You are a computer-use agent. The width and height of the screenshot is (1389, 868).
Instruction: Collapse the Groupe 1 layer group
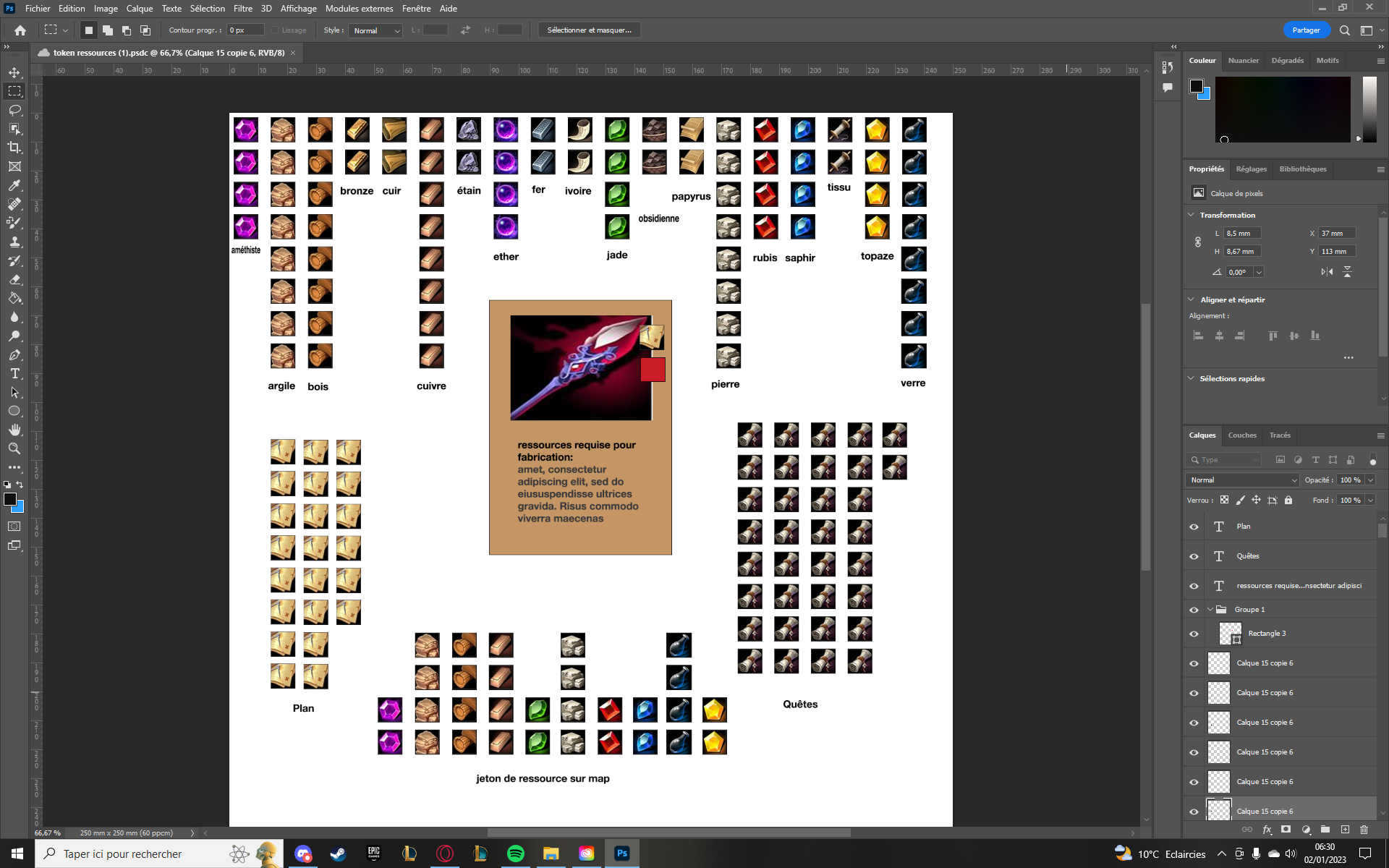pyautogui.click(x=1210, y=610)
